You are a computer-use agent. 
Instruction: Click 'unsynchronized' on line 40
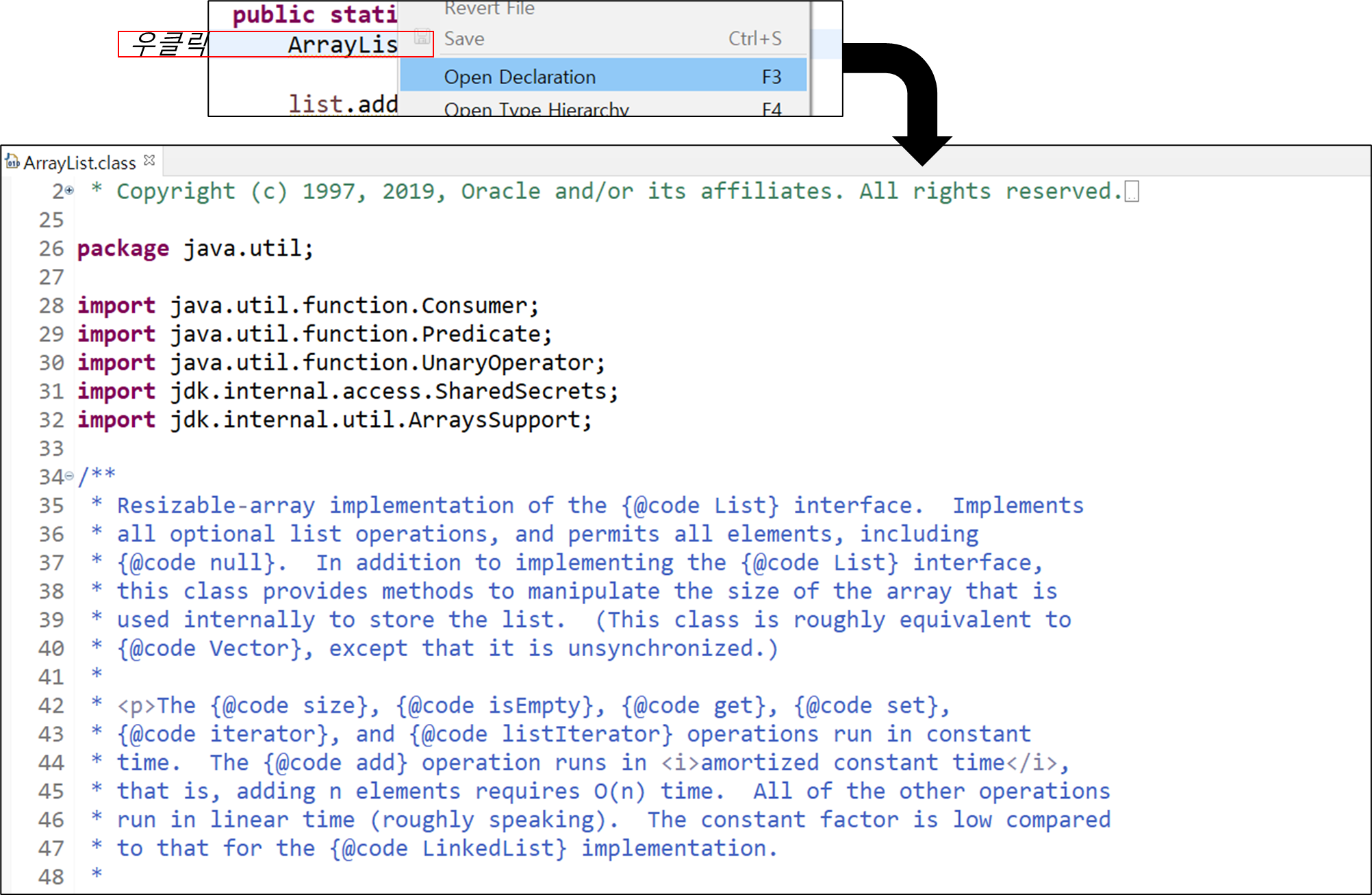(x=660, y=649)
